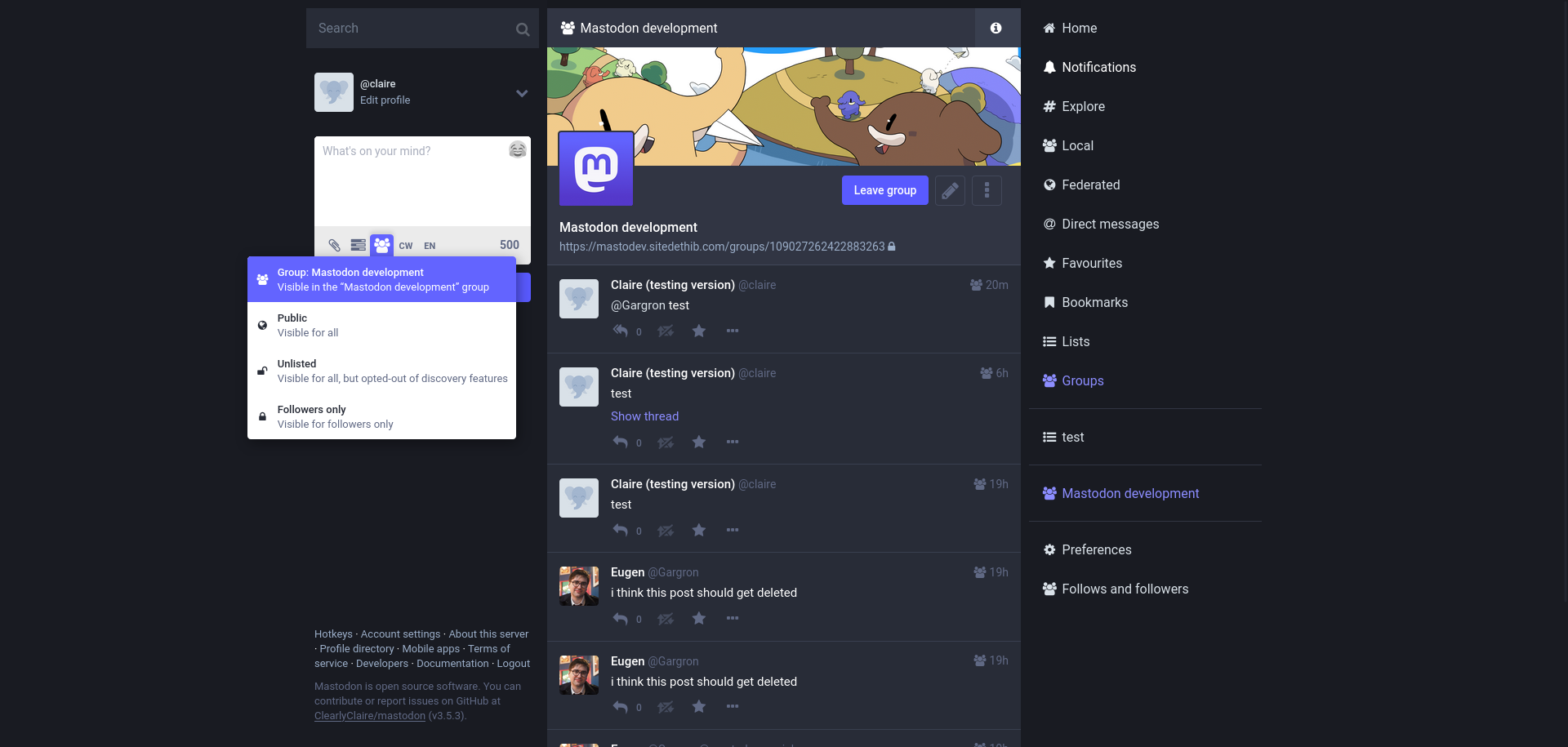This screenshot has height=747, width=1568.
Task: Open more menu on Eugen's second post
Action: coord(733,706)
